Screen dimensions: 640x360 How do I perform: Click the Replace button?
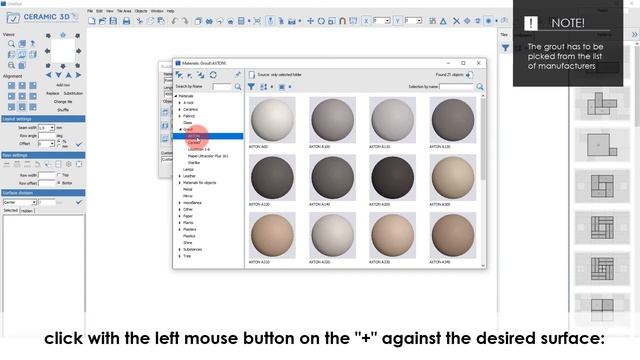point(53,93)
